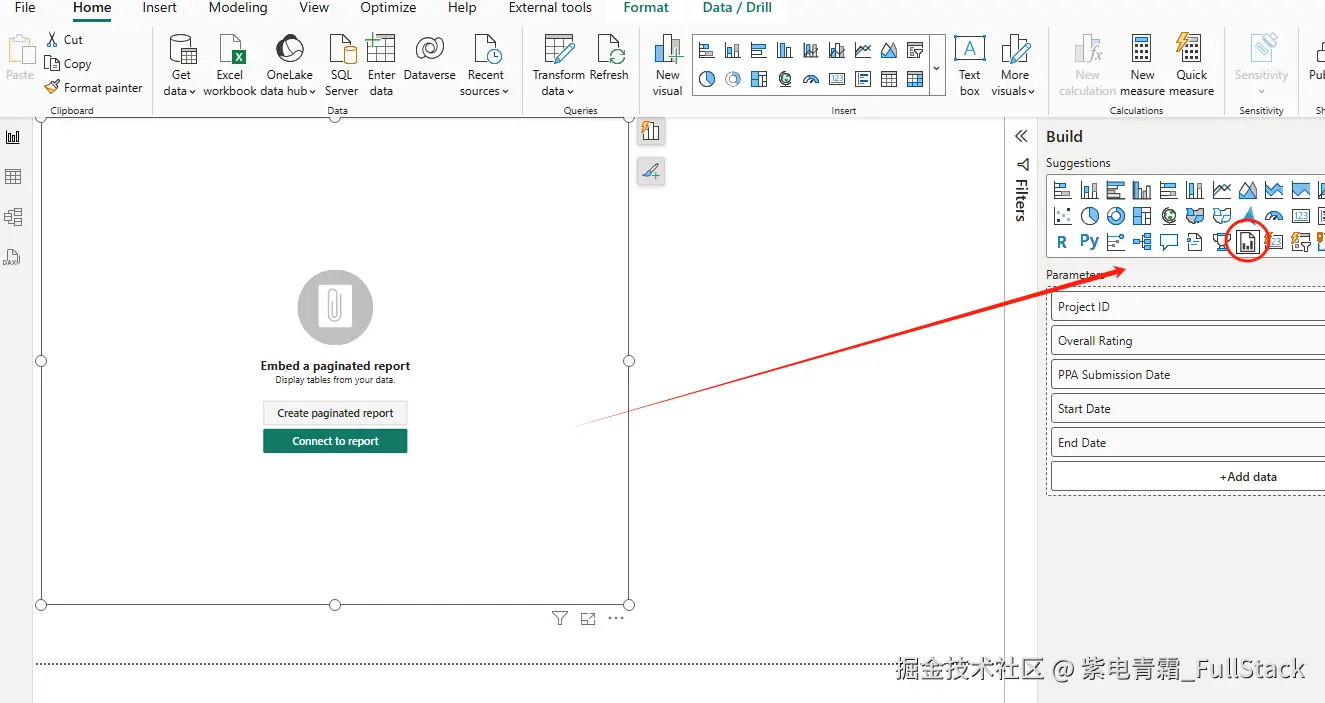Insert a Python visual from Build pane
The image size is (1325, 703).
pos(1089,241)
